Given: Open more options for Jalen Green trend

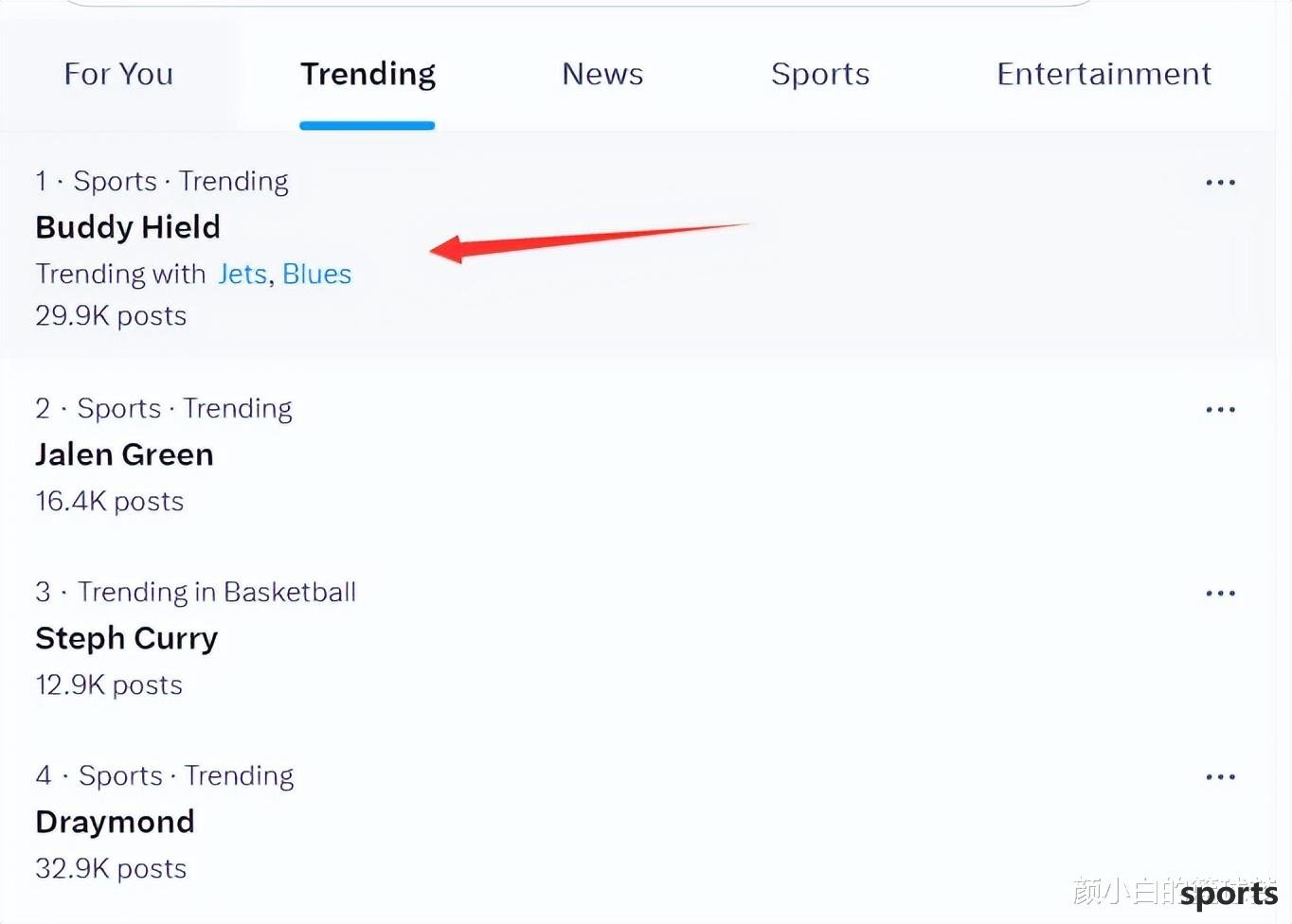Looking at the screenshot, I should tap(1220, 410).
